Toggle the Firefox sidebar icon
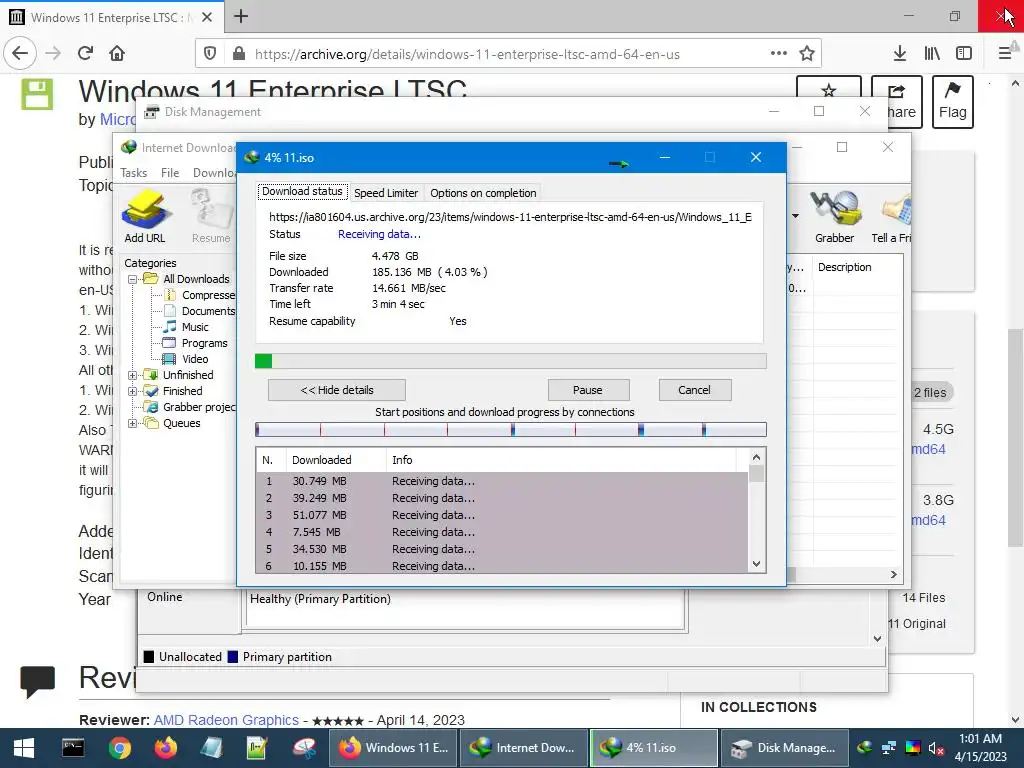The height and width of the screenshot is (768, 1024). tap(963, 54)
